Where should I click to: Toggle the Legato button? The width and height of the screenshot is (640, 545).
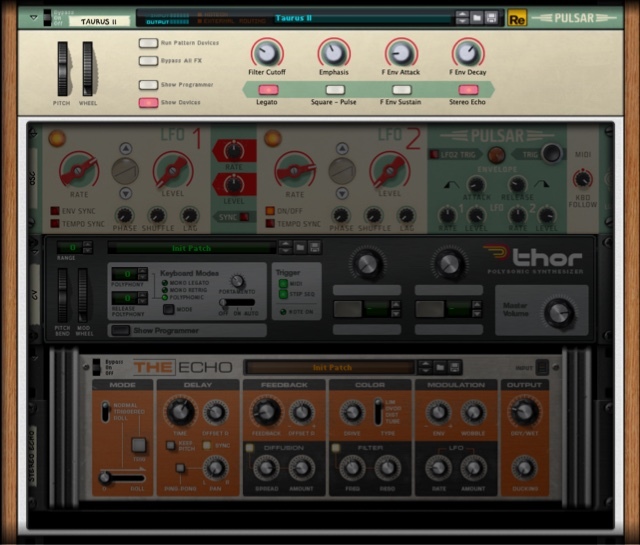click(268, 89)
